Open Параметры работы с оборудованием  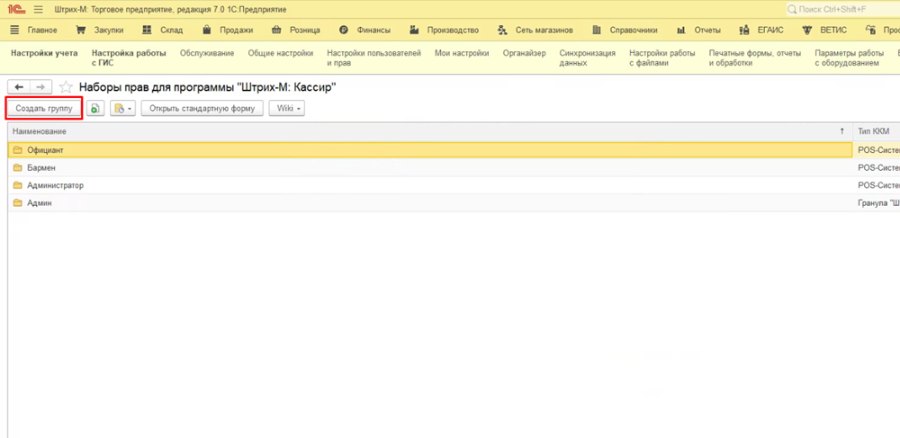(847, 58)
